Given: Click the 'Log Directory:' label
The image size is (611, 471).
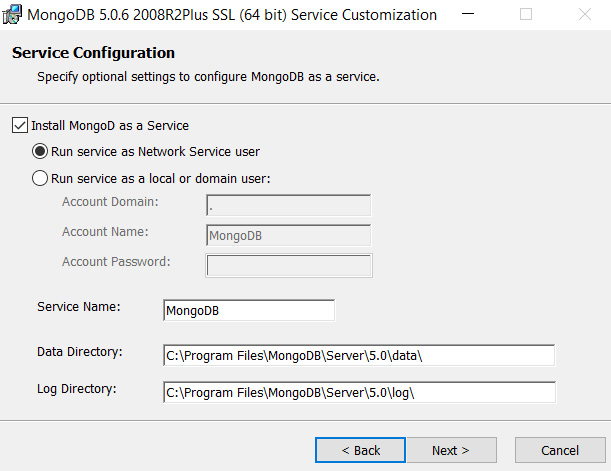Looking at the screenshot, I should [77, 389].
